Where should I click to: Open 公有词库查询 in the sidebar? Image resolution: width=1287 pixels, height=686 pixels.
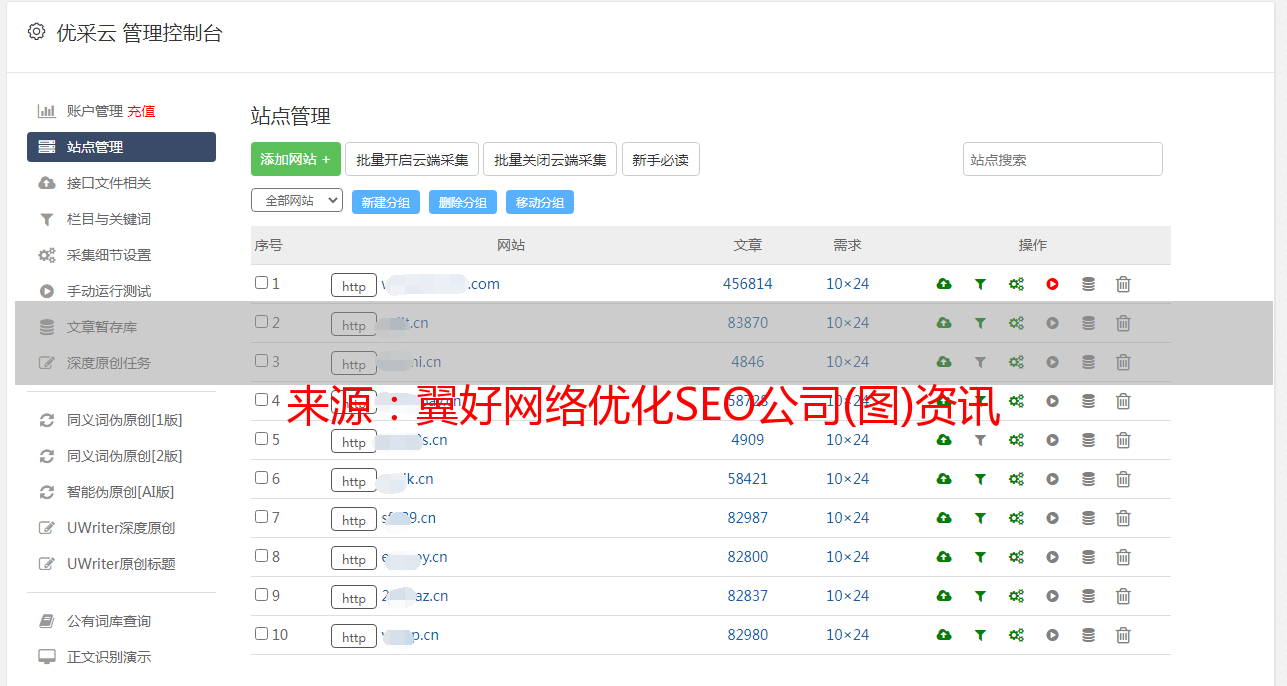coord(109,621)
